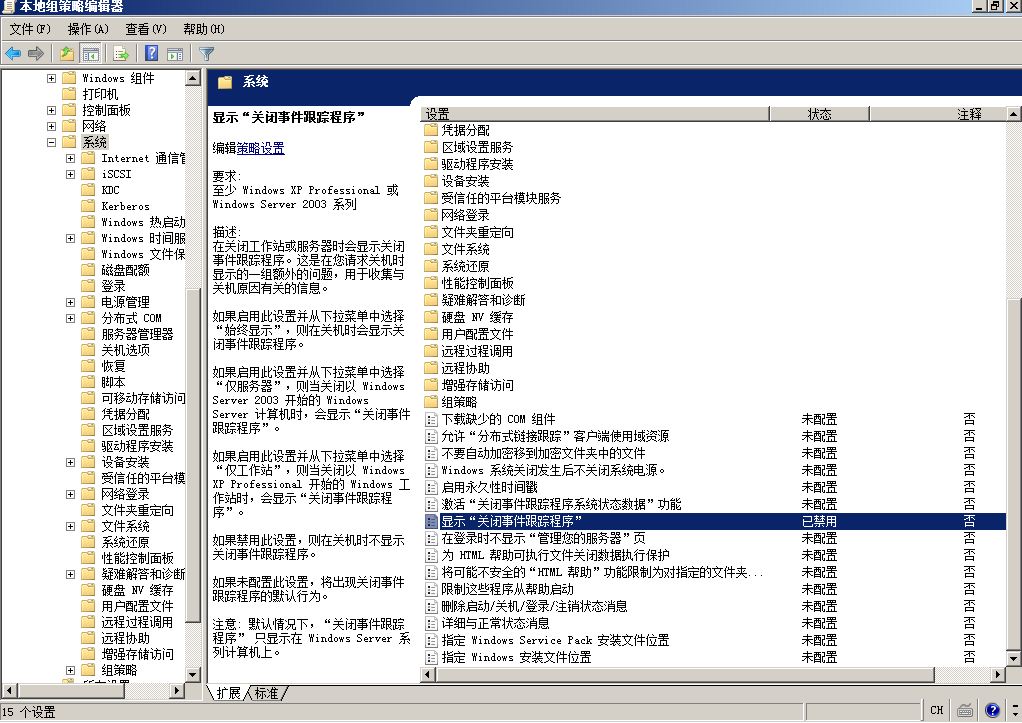The width and height of the screenshot is (1022, 723).
Task: Click policy icon of 下载缺少的 COM 组件
Action: (x=431, y=419)
